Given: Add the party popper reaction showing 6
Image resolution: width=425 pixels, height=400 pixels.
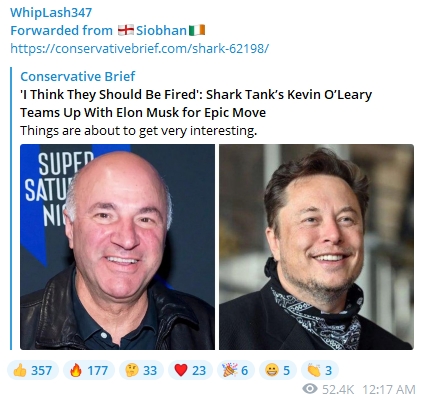Looking at the screenshot, I should coord(236,370).
